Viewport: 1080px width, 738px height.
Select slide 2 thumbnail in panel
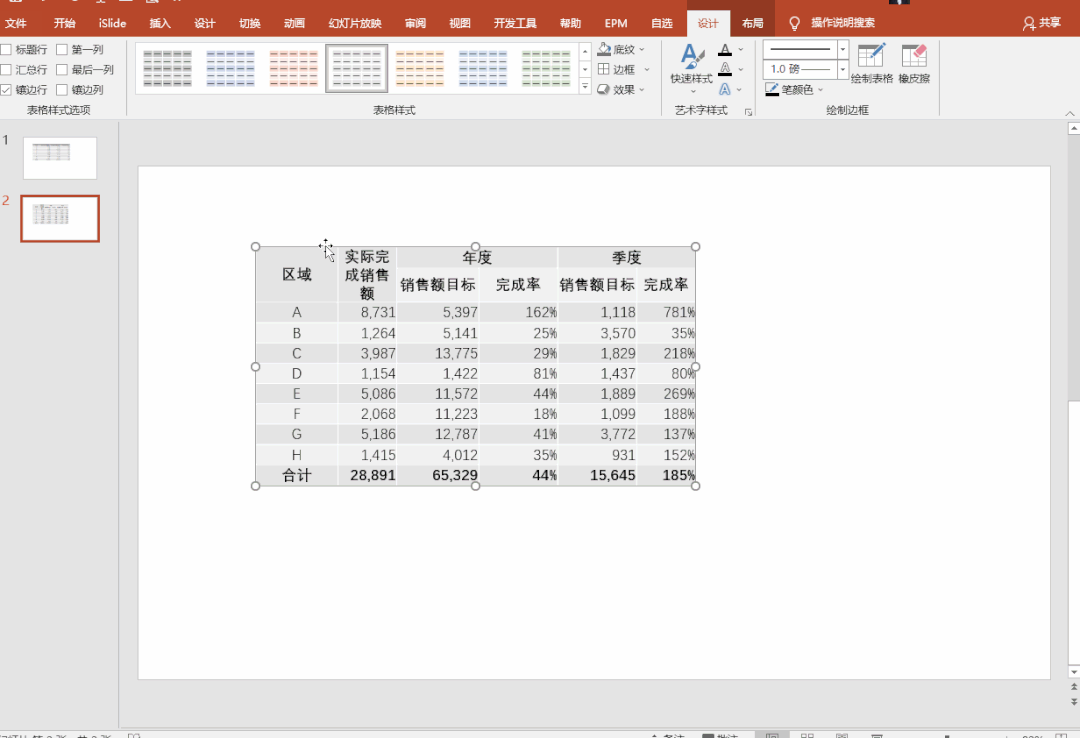[60, 218]
